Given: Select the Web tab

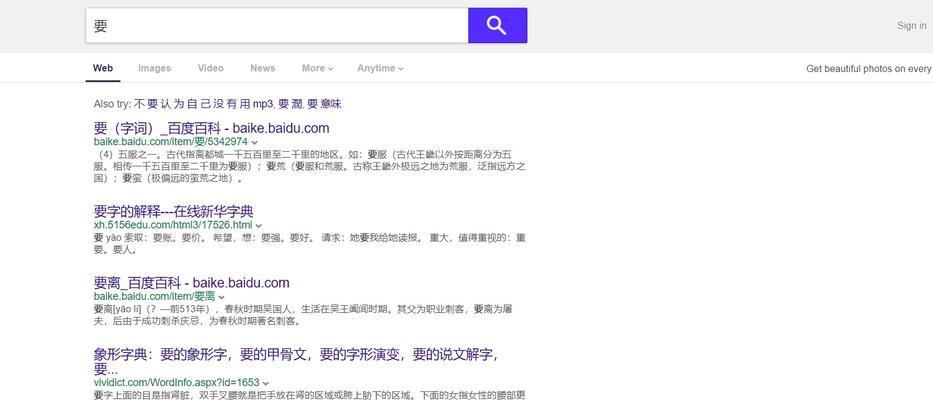Looking at the screenshot, I should coord(103,68).
